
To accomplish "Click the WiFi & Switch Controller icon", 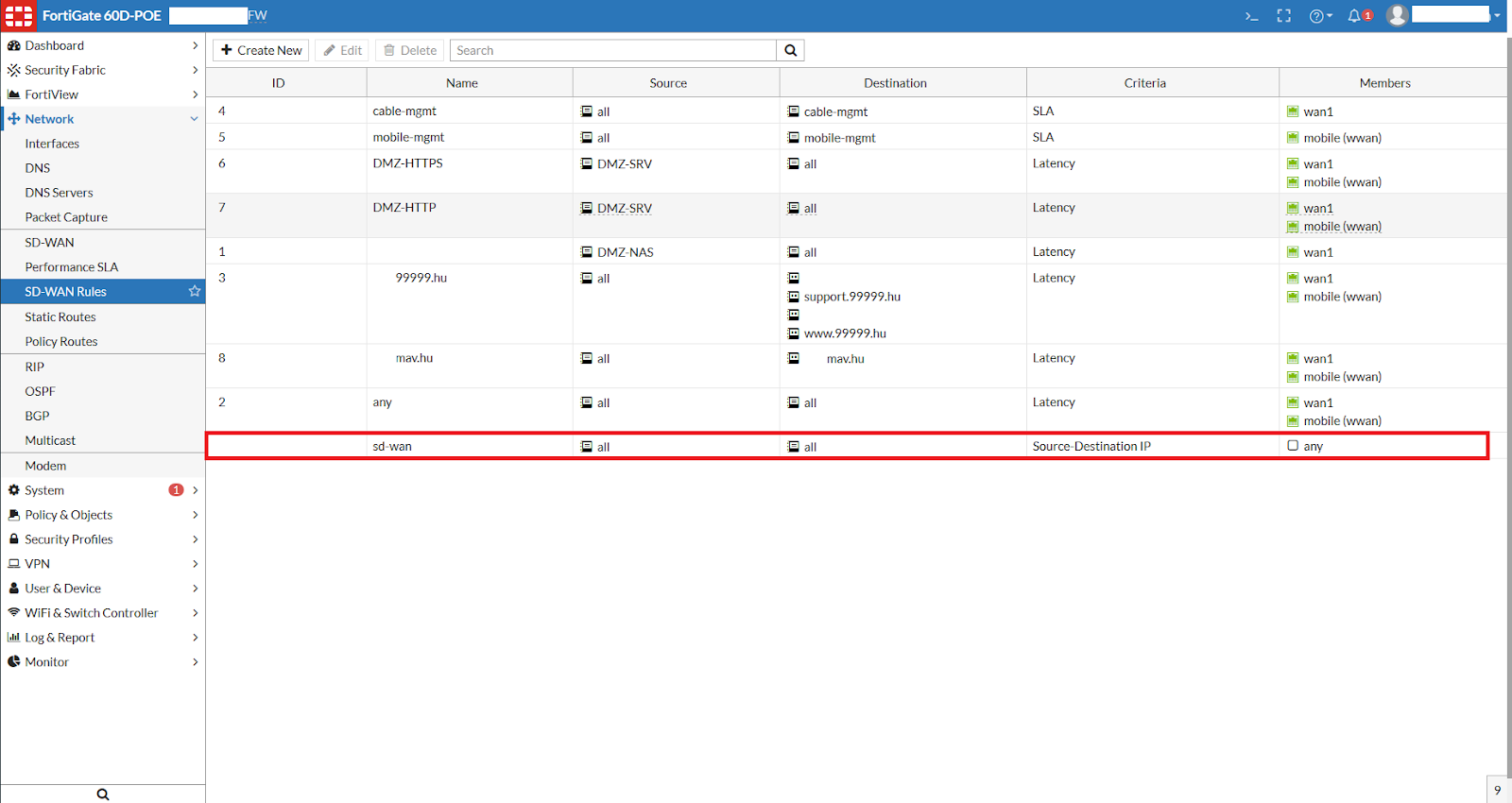I will click(14, 612).
